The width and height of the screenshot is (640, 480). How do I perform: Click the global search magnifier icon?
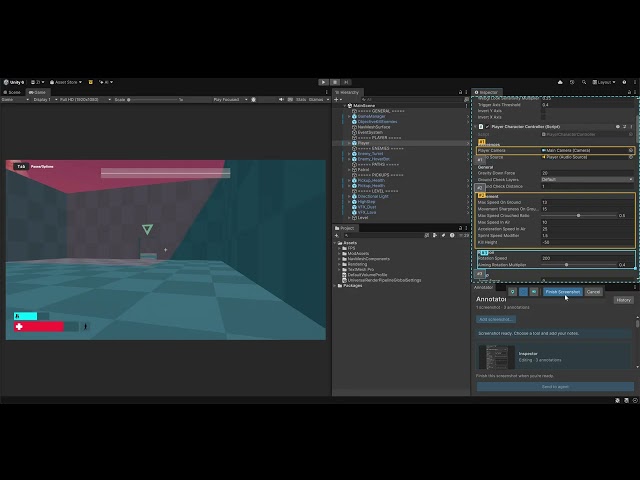point(584,82)
